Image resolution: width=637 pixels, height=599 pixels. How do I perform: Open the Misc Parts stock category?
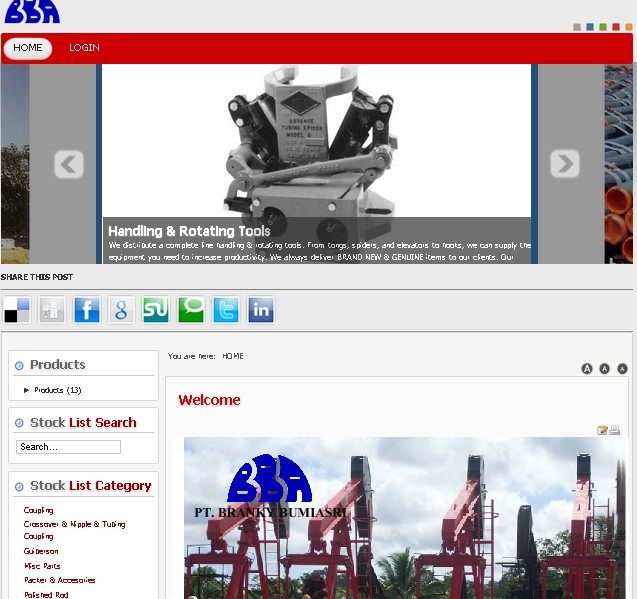point(42,566)
